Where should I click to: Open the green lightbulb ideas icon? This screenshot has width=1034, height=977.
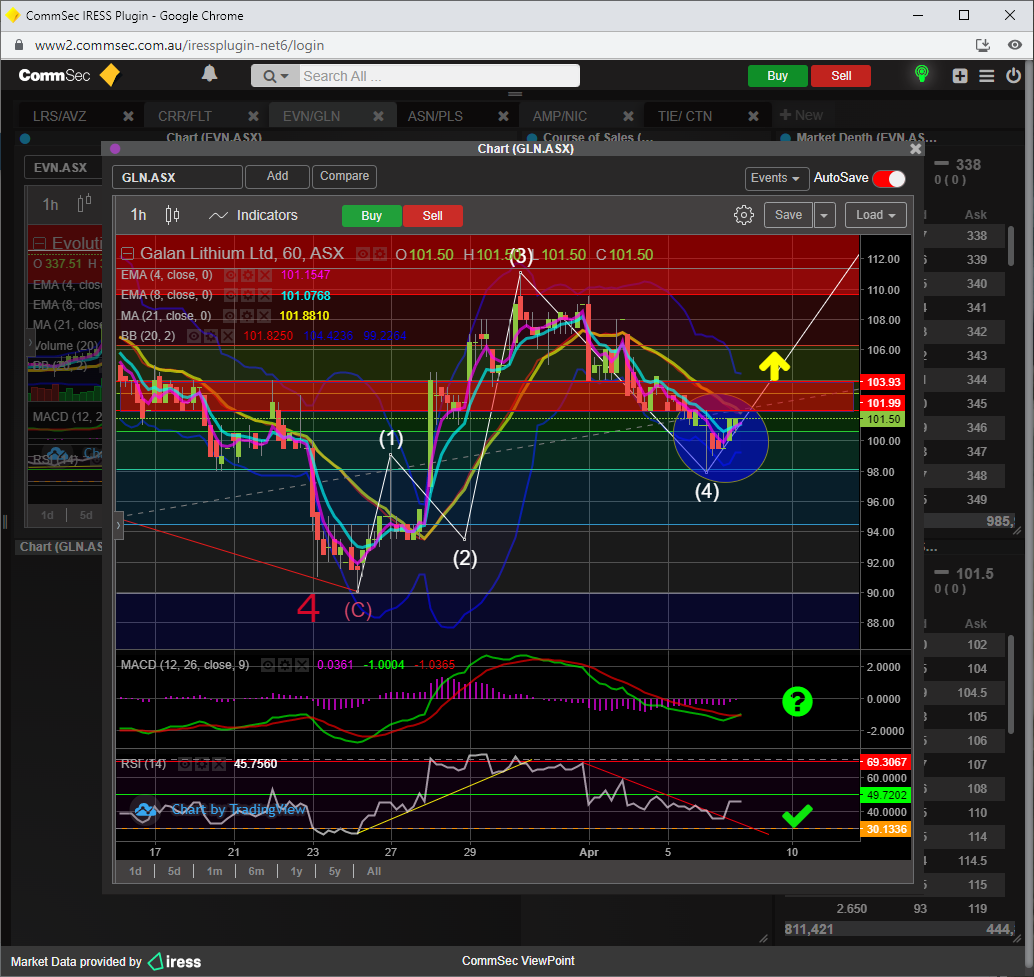point(922,74)
